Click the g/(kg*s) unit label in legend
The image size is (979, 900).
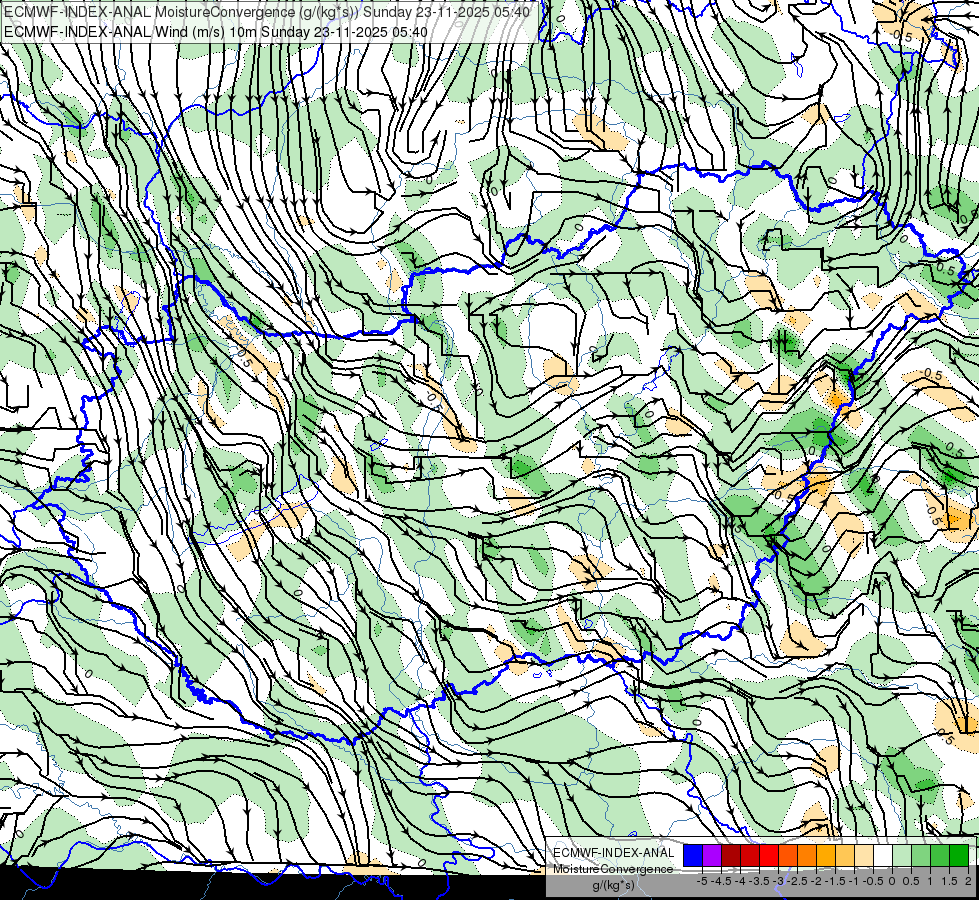(614, 886)
